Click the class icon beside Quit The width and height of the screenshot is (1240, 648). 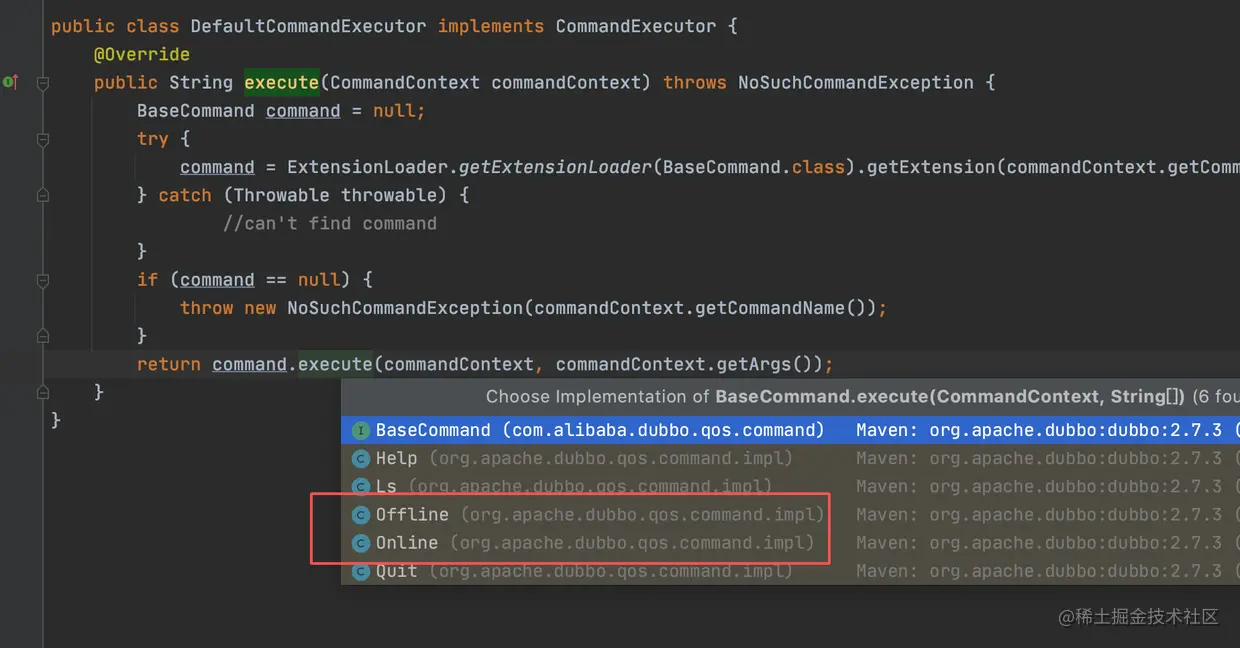360,571
